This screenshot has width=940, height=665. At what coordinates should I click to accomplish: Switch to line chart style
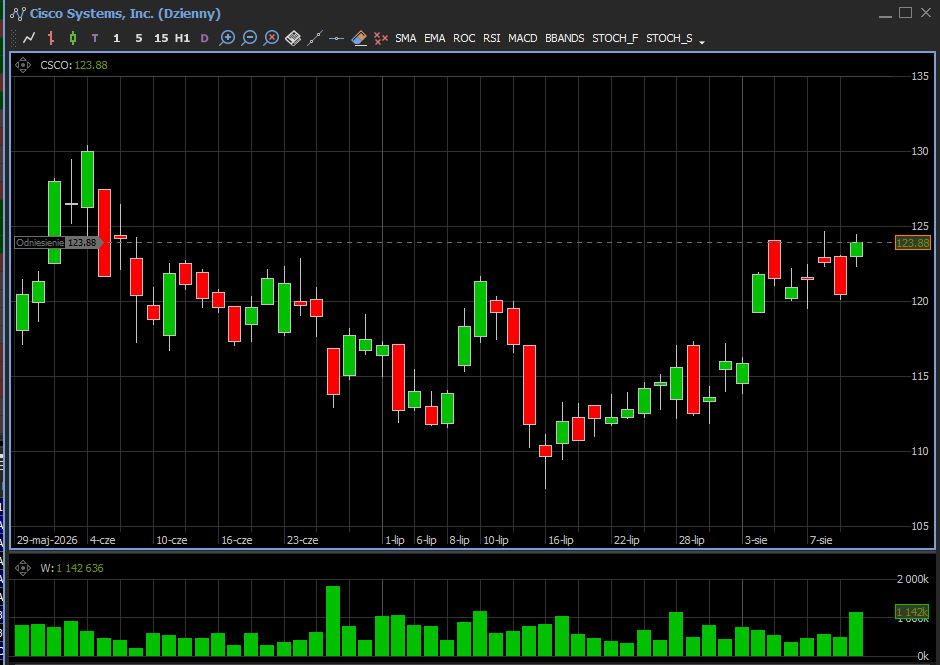pyautogui.click(x=29, y=38)
